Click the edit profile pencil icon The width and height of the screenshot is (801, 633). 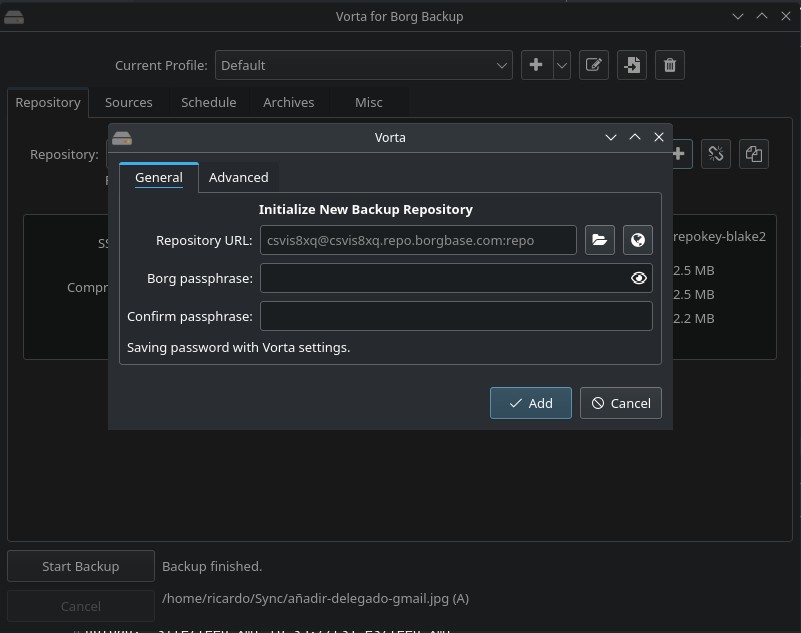(594, 65)
